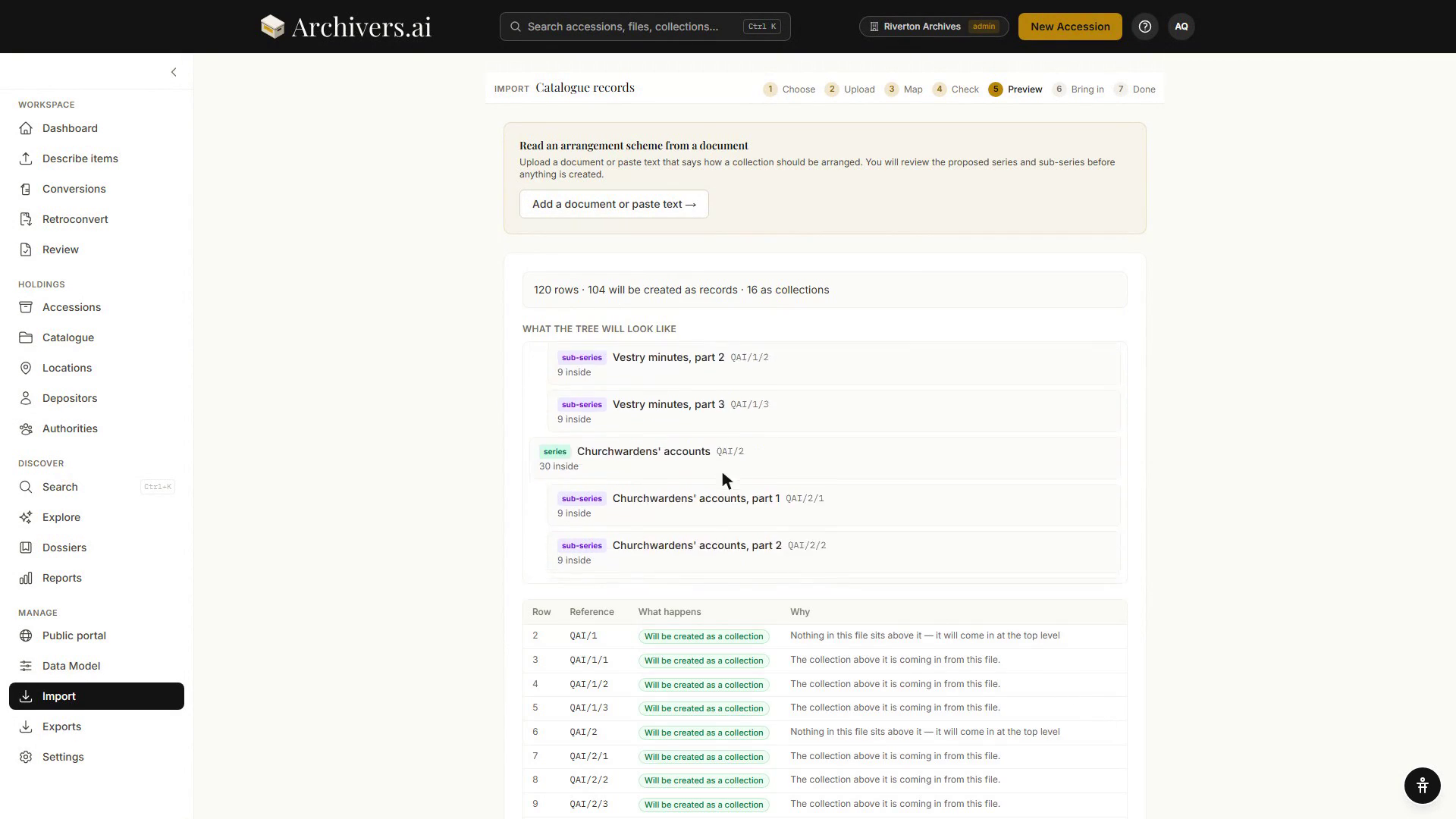The width and height of the screenshot is (1456, 819).
Task: Open the AQ user avatar menu
Action: click(1181, 27)
